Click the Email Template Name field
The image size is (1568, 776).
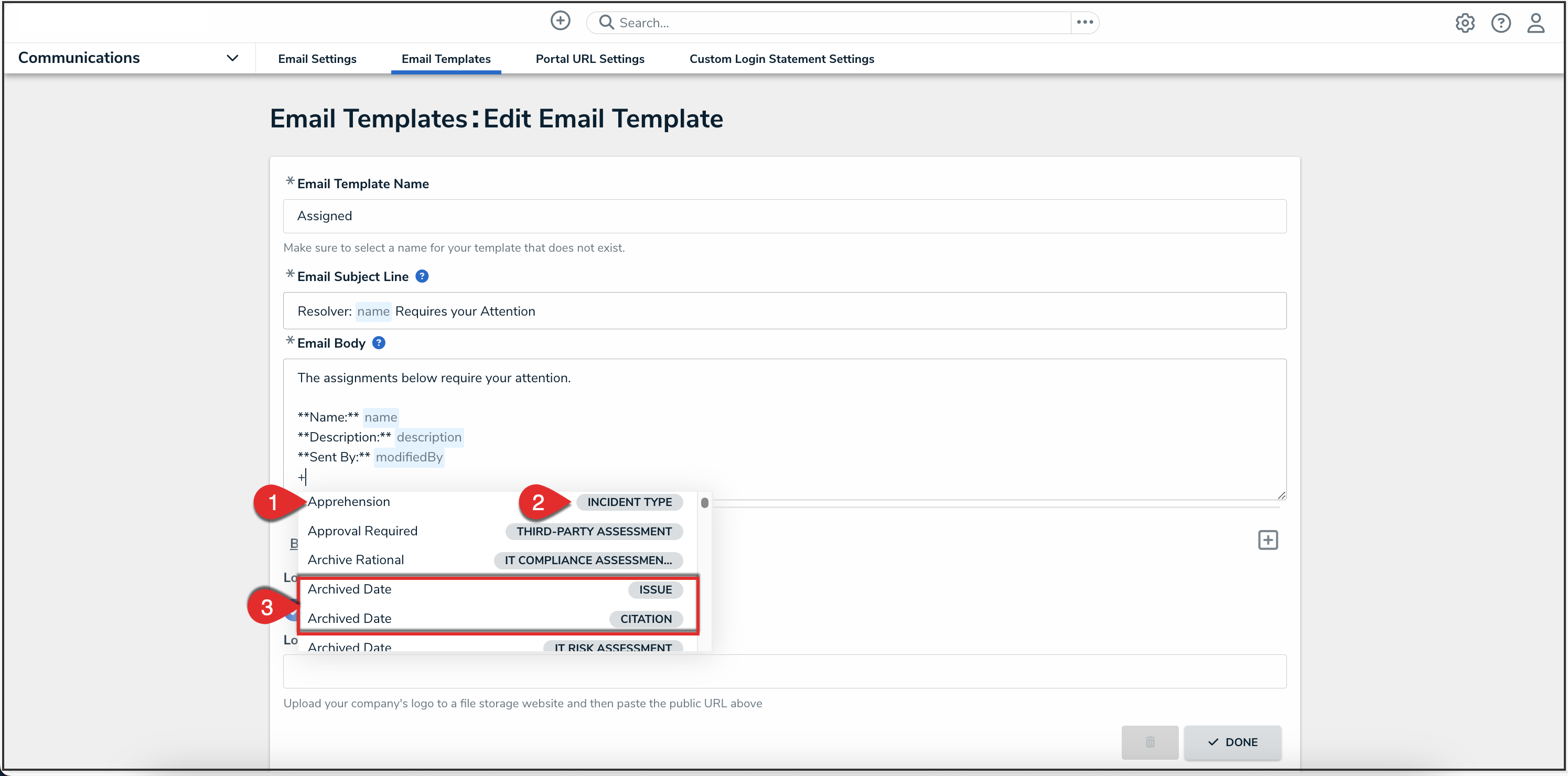point(784,216)
